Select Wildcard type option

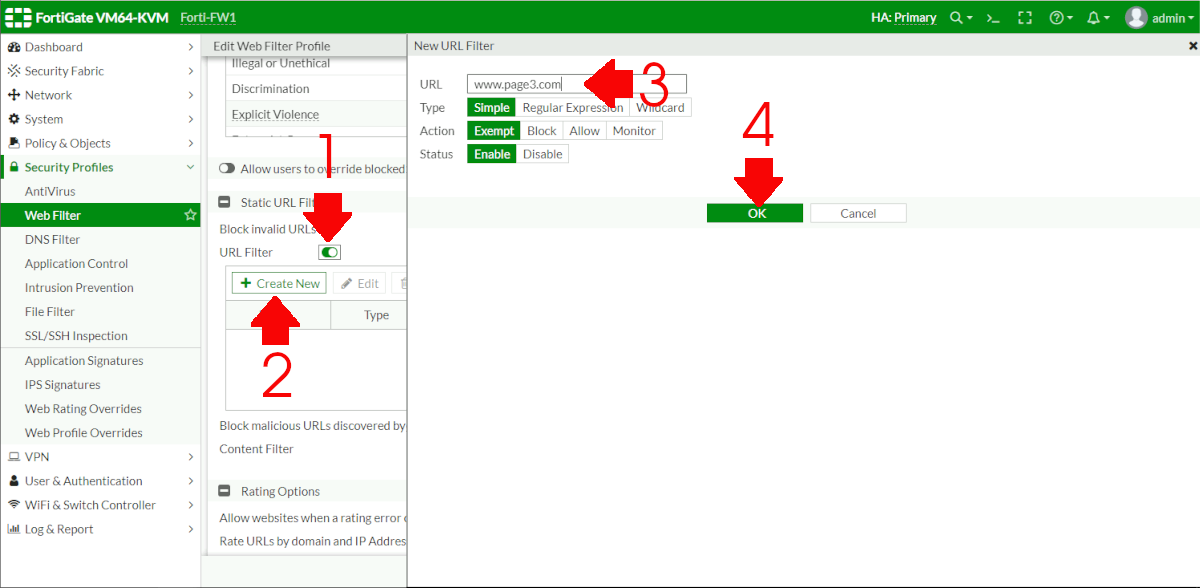click(660, 107)
